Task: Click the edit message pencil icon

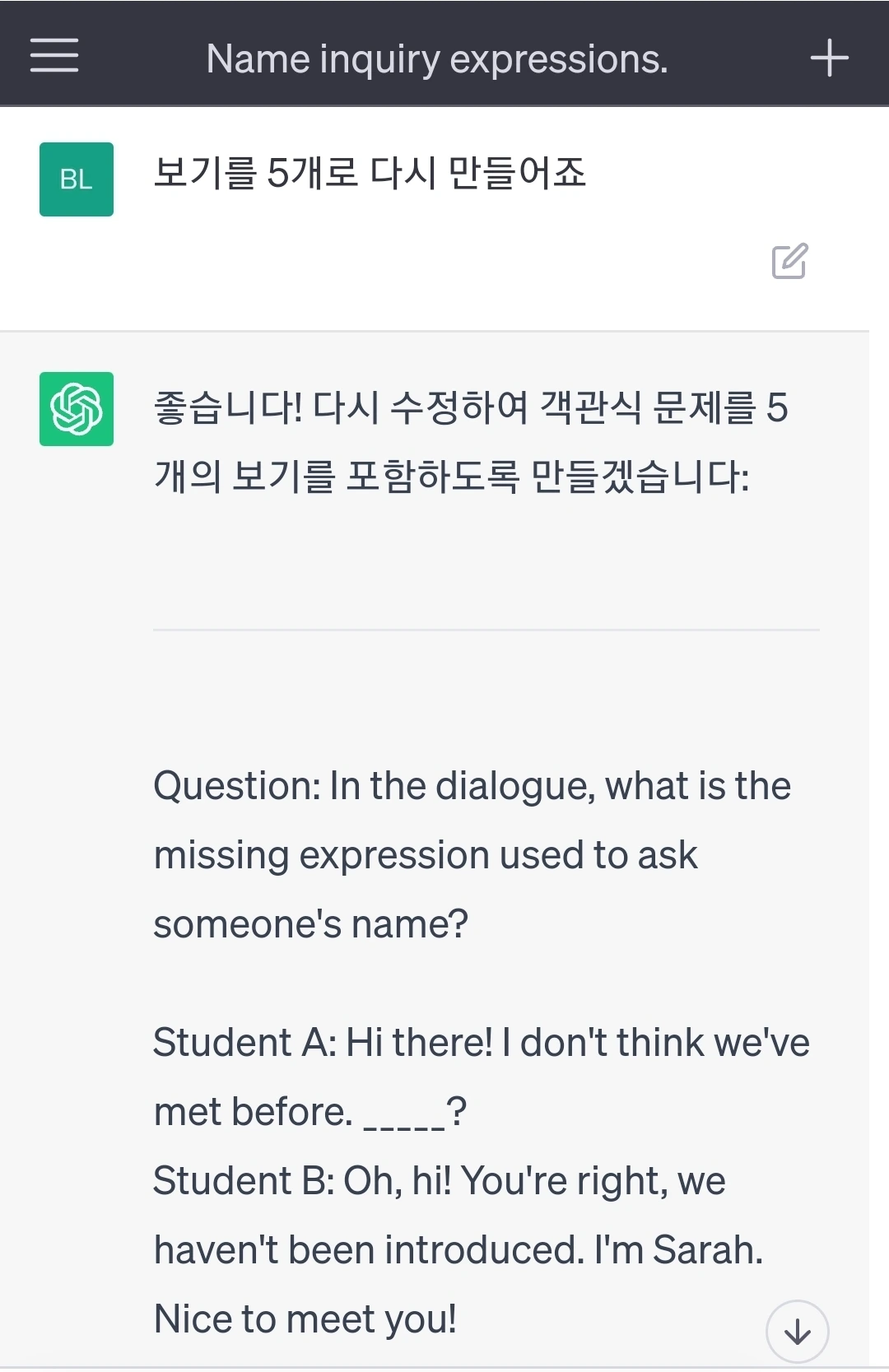Action: click(789, 261)
